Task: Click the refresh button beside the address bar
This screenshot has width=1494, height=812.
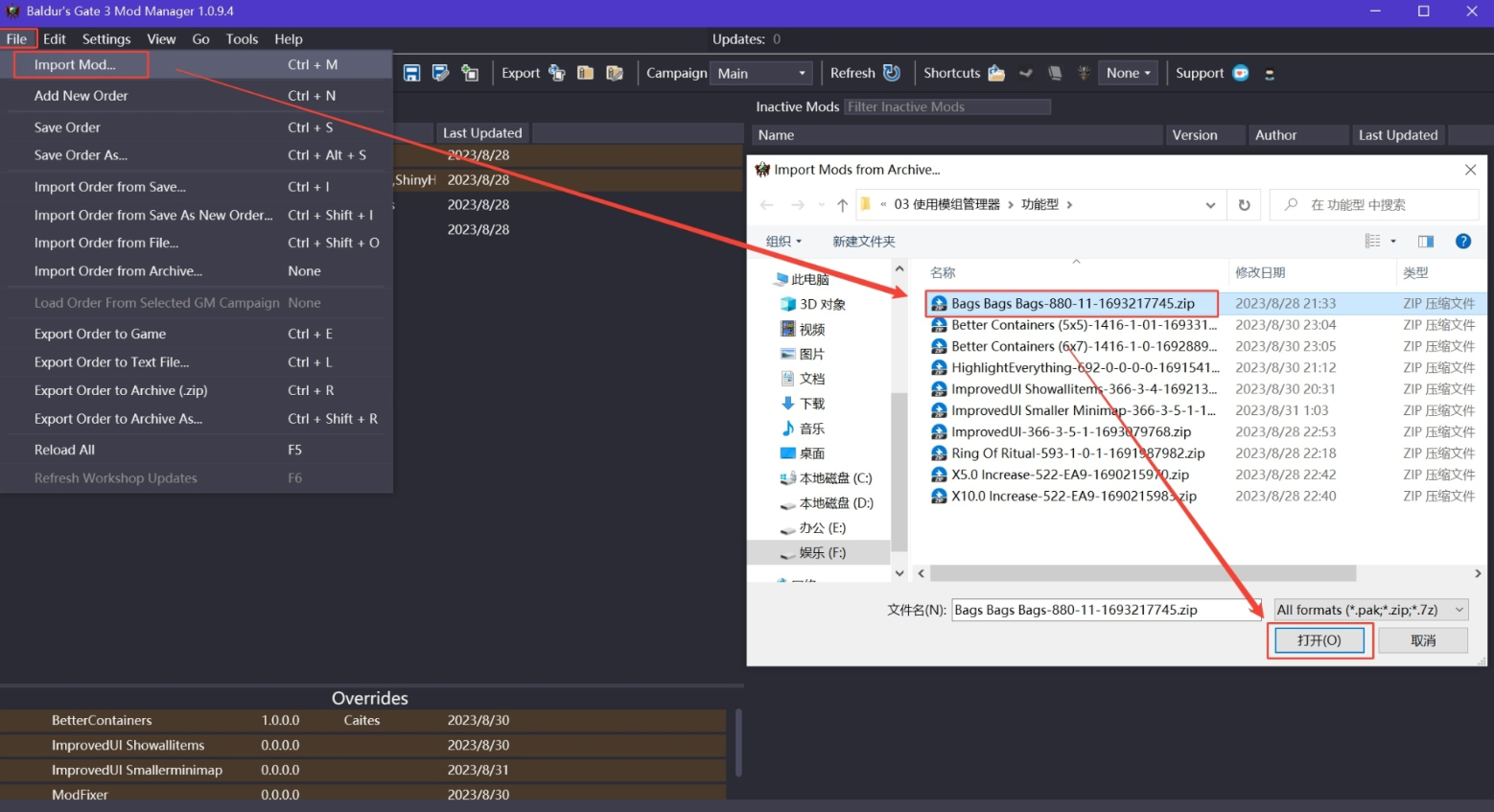Action: pyautogui.click(x=1245, y=204)
